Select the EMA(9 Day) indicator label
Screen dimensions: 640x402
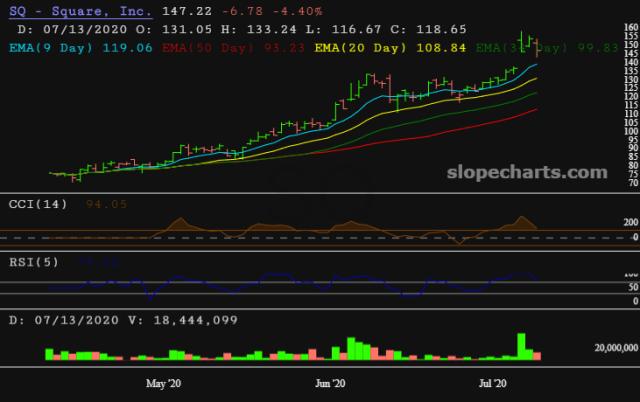tap(64, 46)
